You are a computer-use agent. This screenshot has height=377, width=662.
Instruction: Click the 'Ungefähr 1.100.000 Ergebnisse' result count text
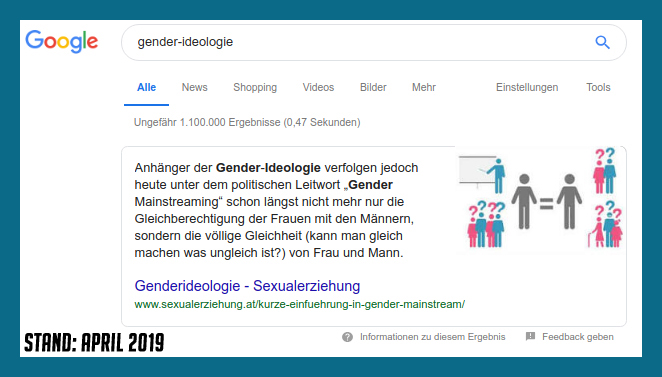247,122
